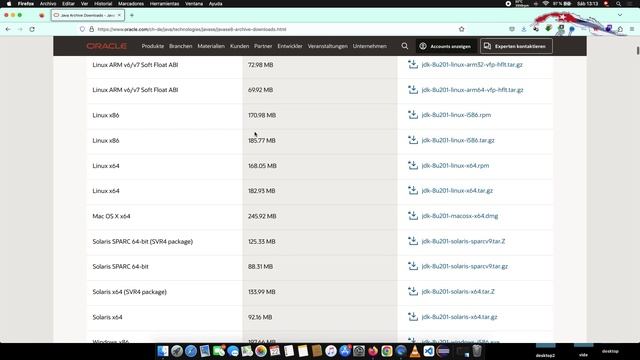This screenshot has width=640, height=360.
Task: Open Finder from the Dock
Action: point(163,351)
